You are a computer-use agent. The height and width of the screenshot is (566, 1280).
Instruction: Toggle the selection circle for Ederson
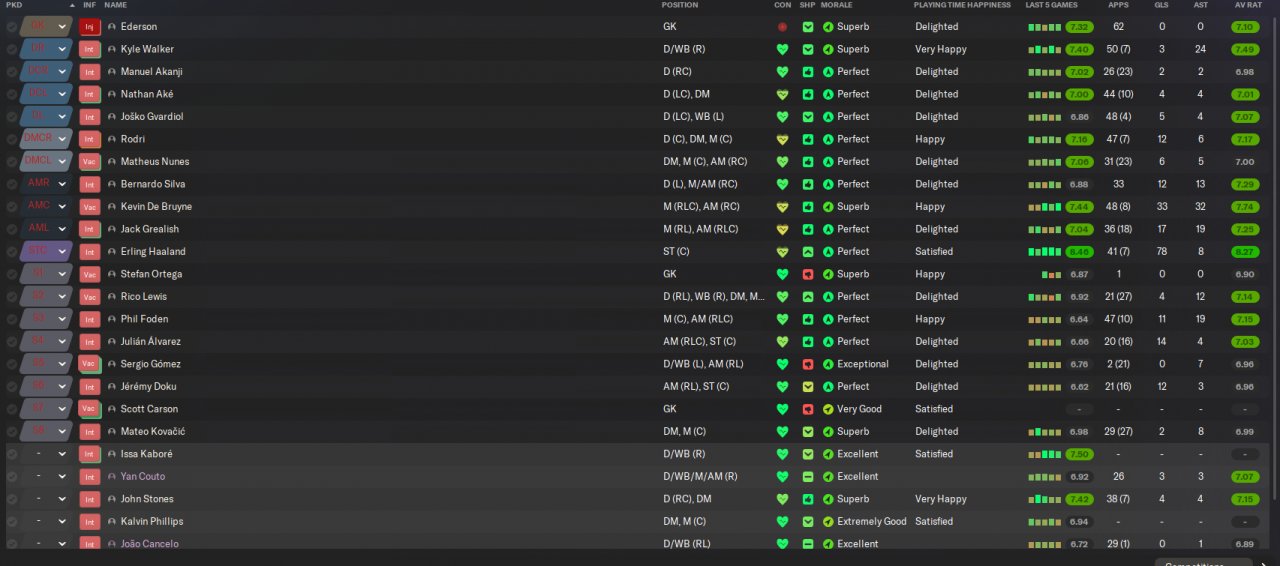[11, 26]
